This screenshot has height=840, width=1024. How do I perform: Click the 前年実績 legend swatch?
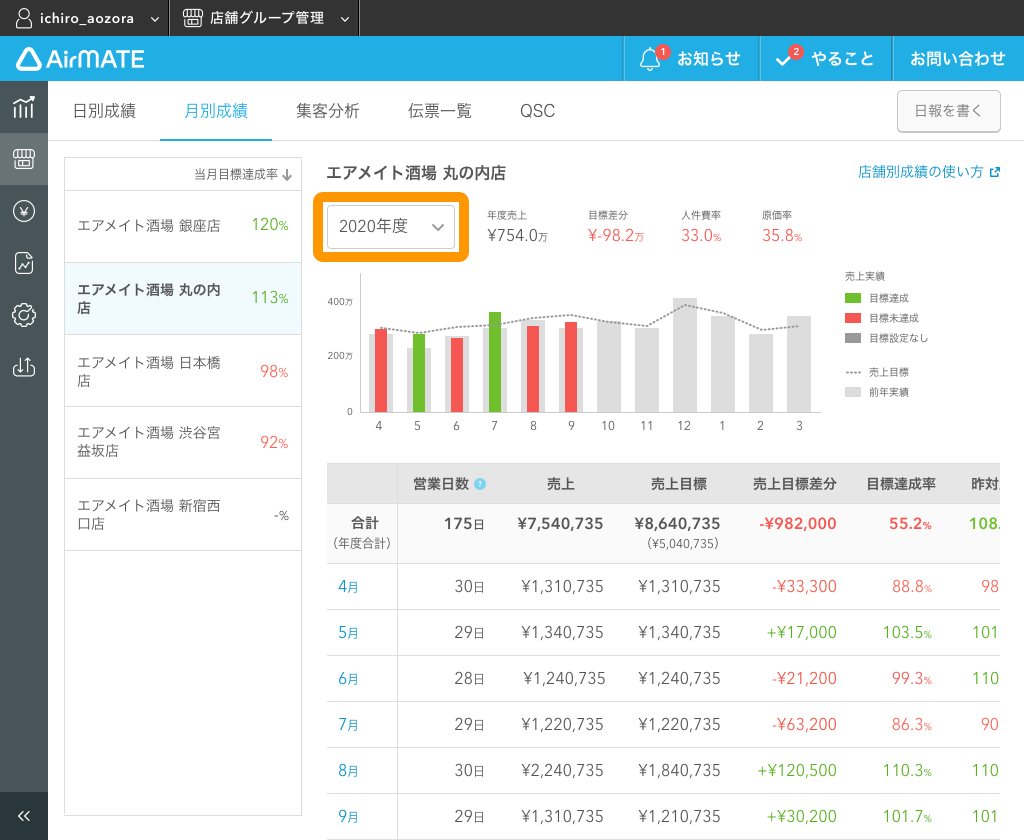coord(853,392)
